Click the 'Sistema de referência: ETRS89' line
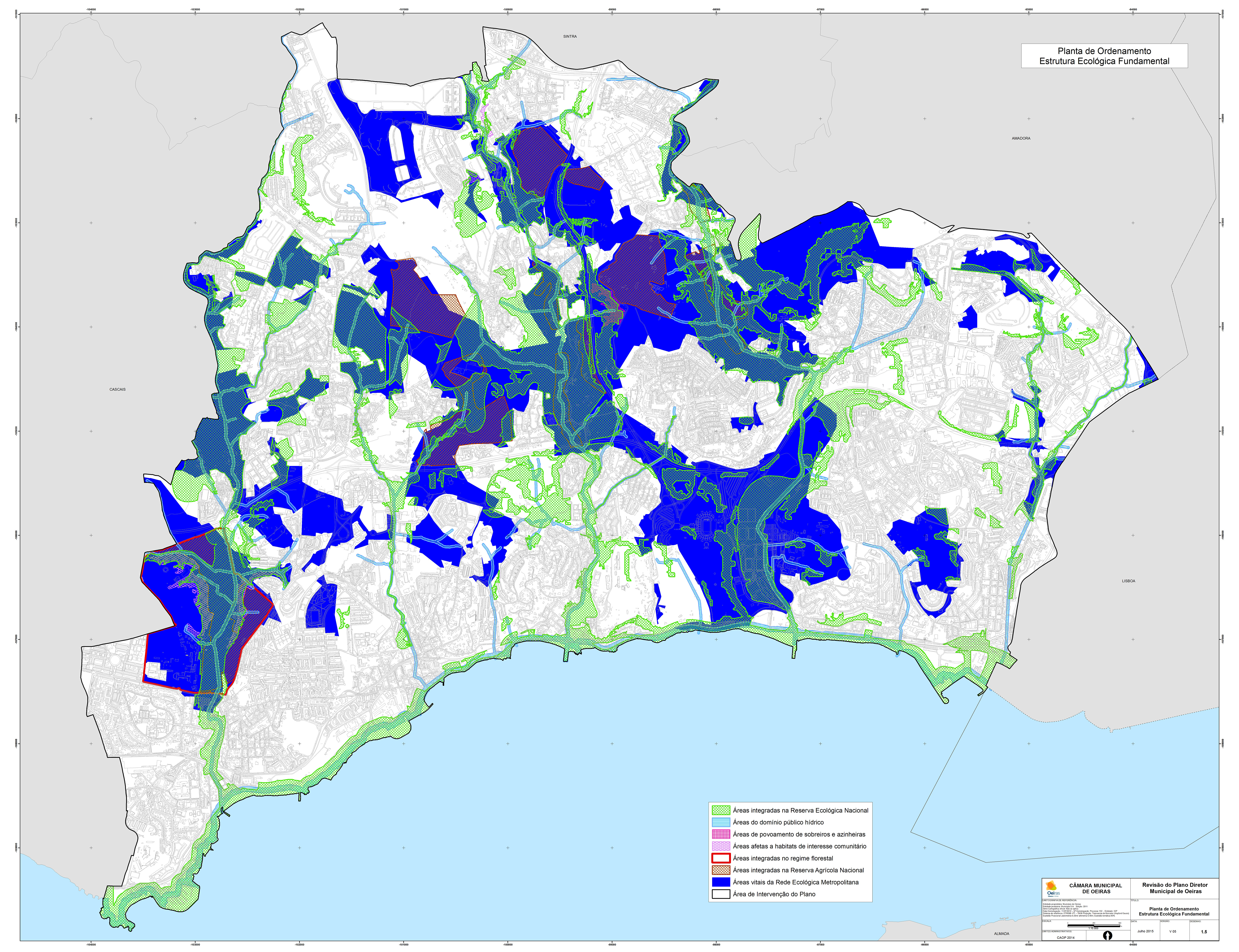 tap(1086, 913)
